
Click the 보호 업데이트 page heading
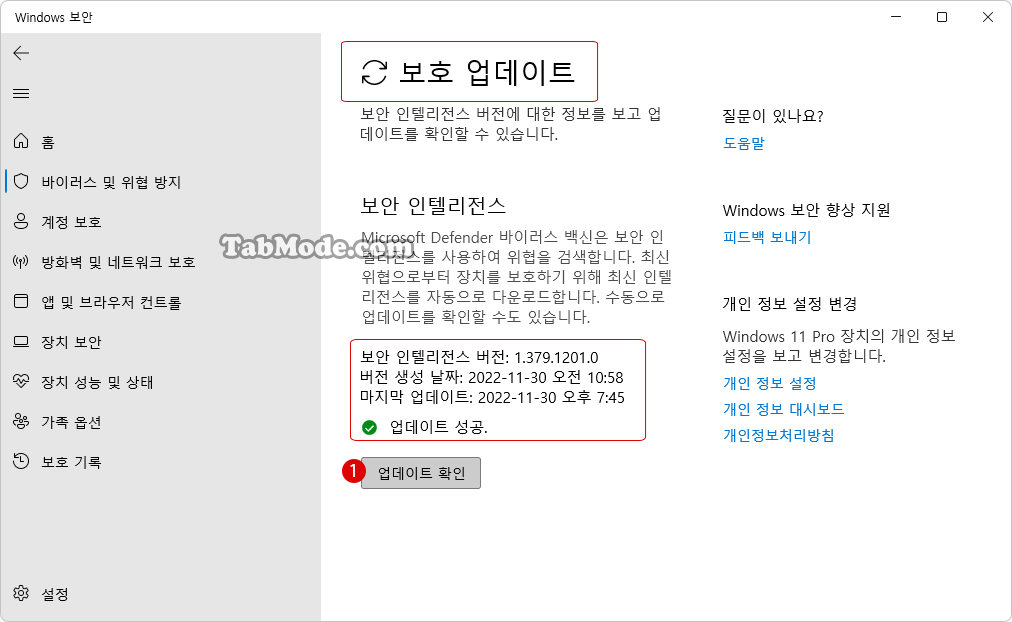click(487, 72)
